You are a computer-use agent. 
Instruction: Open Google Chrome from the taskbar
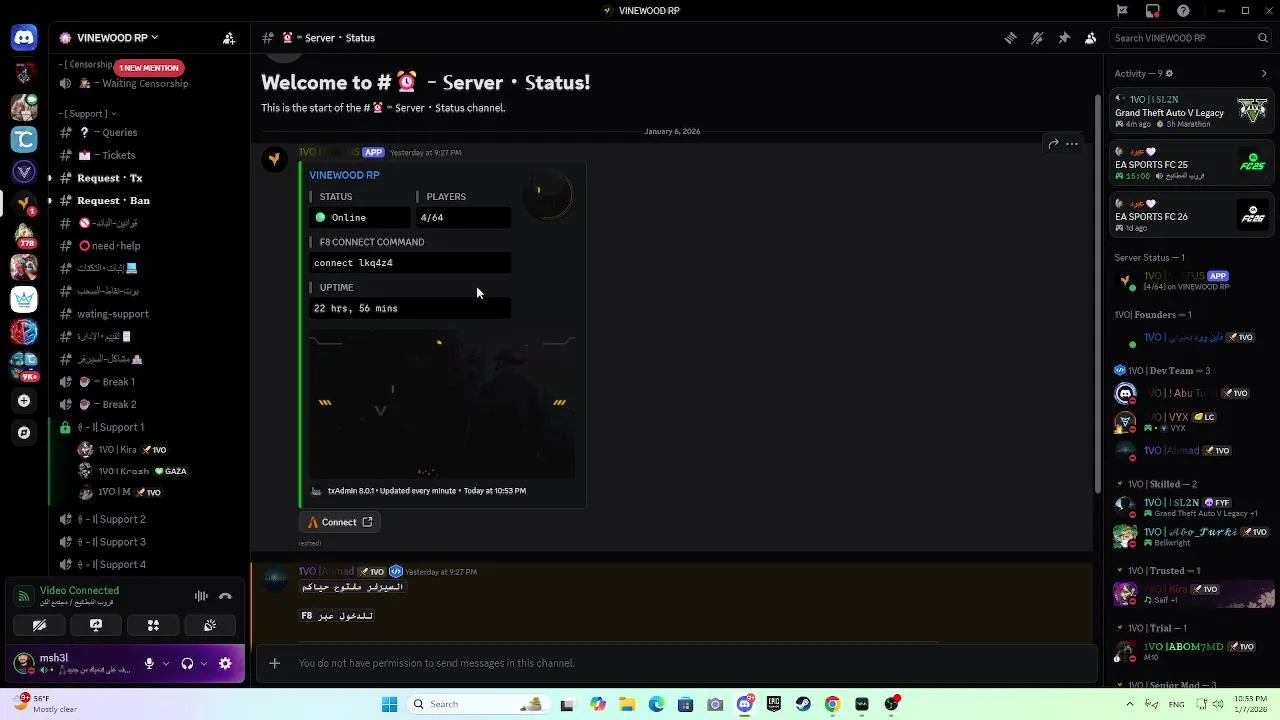832,704
